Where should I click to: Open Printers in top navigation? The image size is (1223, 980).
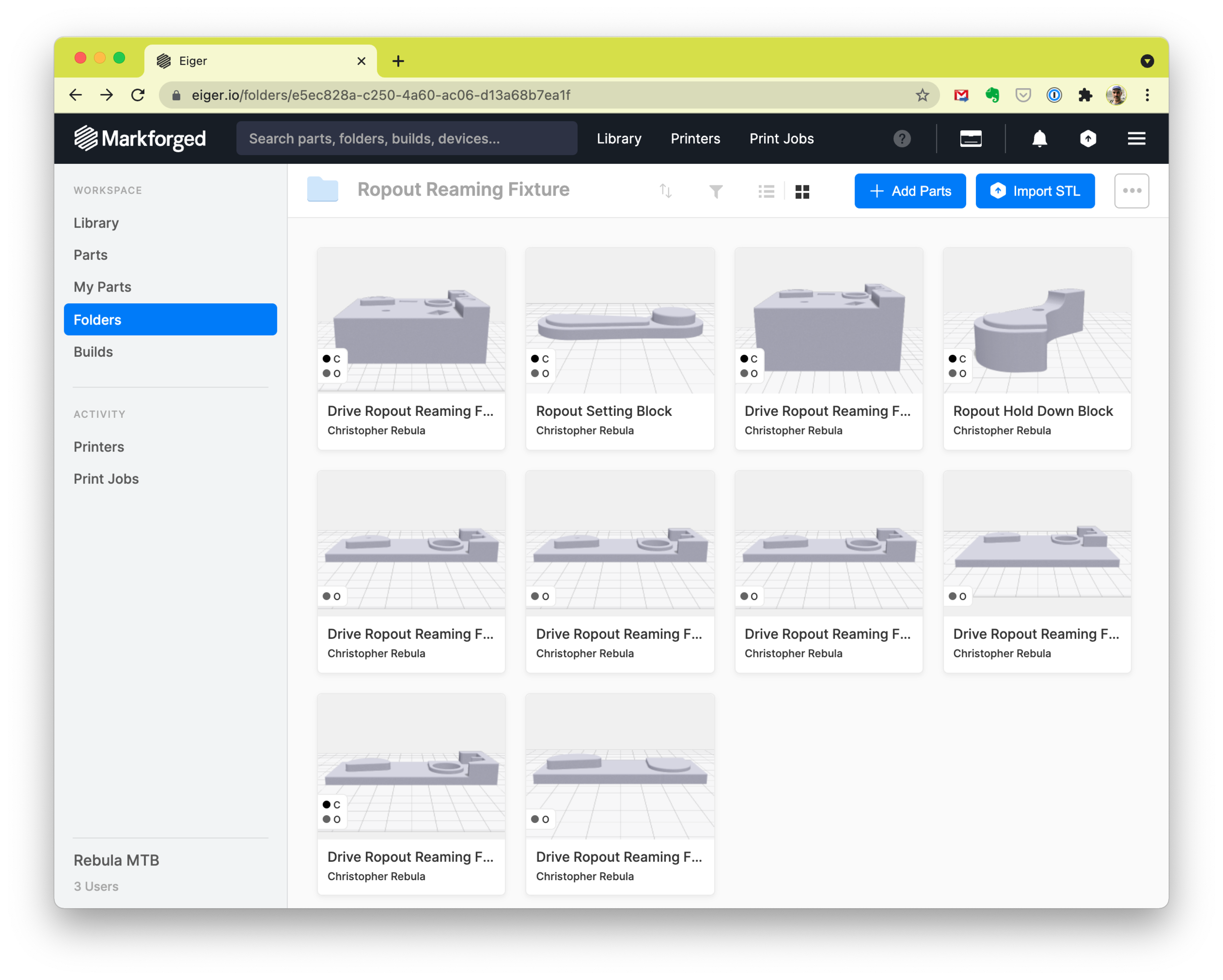[695, 138]
